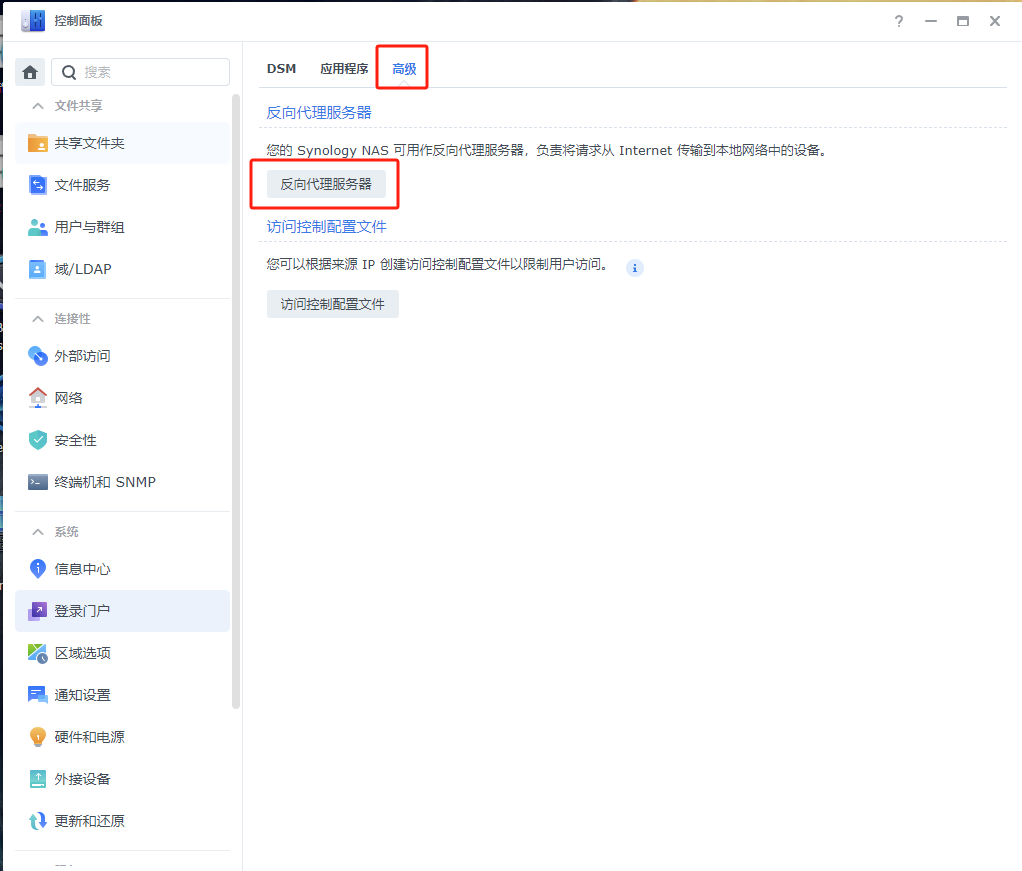
Task: Select the 信息中心 info icon
Action: [x=38, y=568]
